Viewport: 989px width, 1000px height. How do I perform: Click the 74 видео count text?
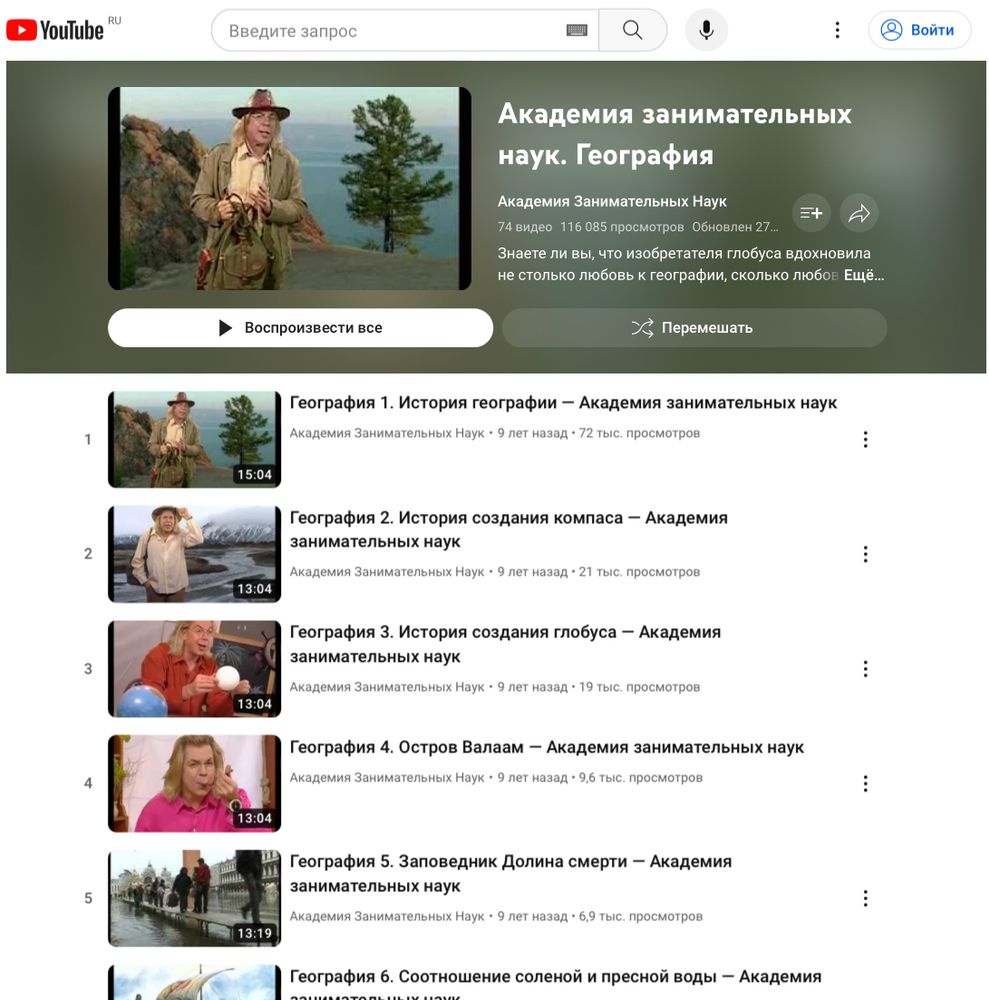click(525, 227)
